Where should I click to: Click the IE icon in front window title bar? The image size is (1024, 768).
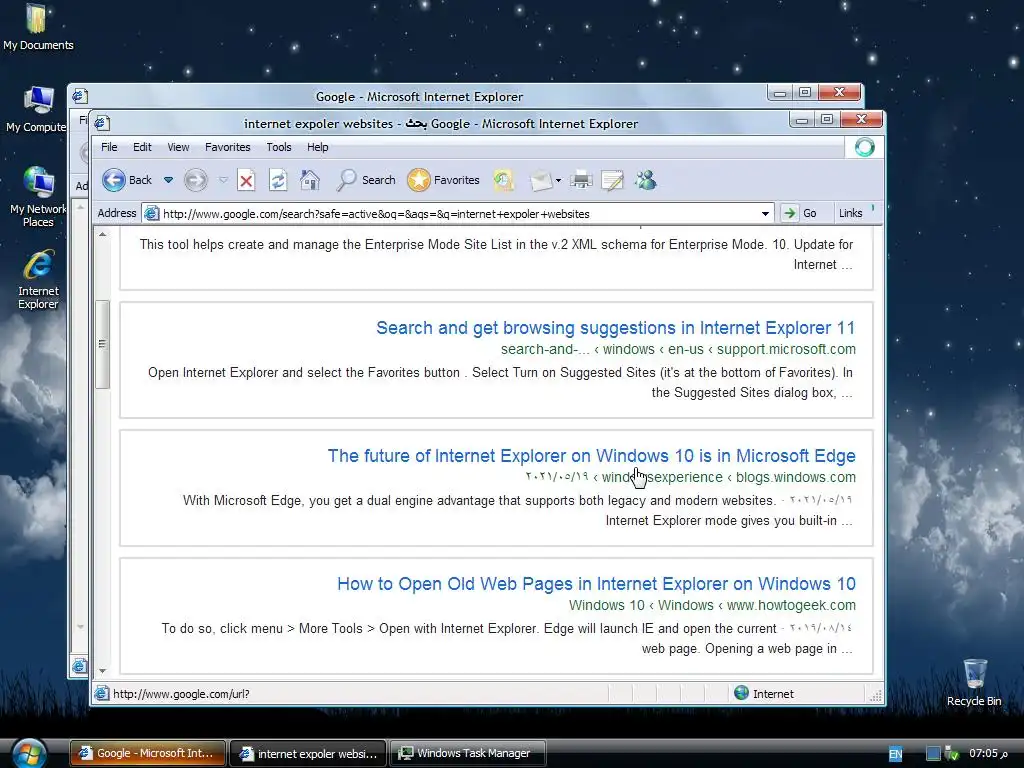pos(101,123)
